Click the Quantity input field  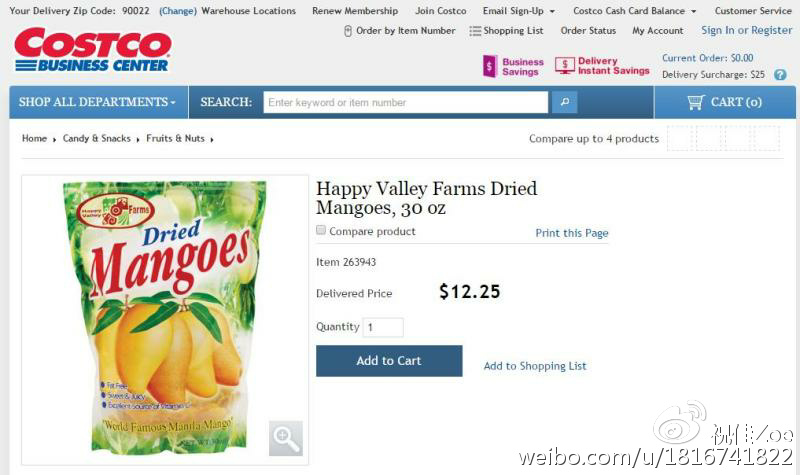pyautogui.click(x=383, y=327)
